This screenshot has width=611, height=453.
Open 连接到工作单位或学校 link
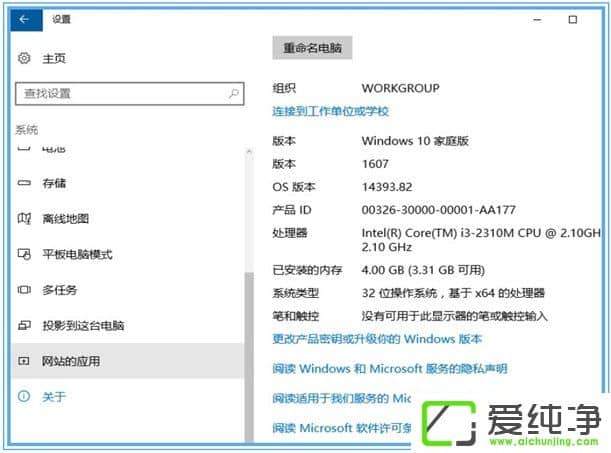pos(330,111)
